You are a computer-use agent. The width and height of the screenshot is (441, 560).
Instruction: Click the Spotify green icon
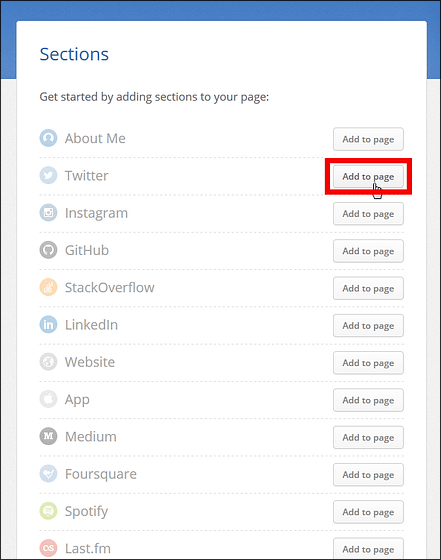pos(48,511)
